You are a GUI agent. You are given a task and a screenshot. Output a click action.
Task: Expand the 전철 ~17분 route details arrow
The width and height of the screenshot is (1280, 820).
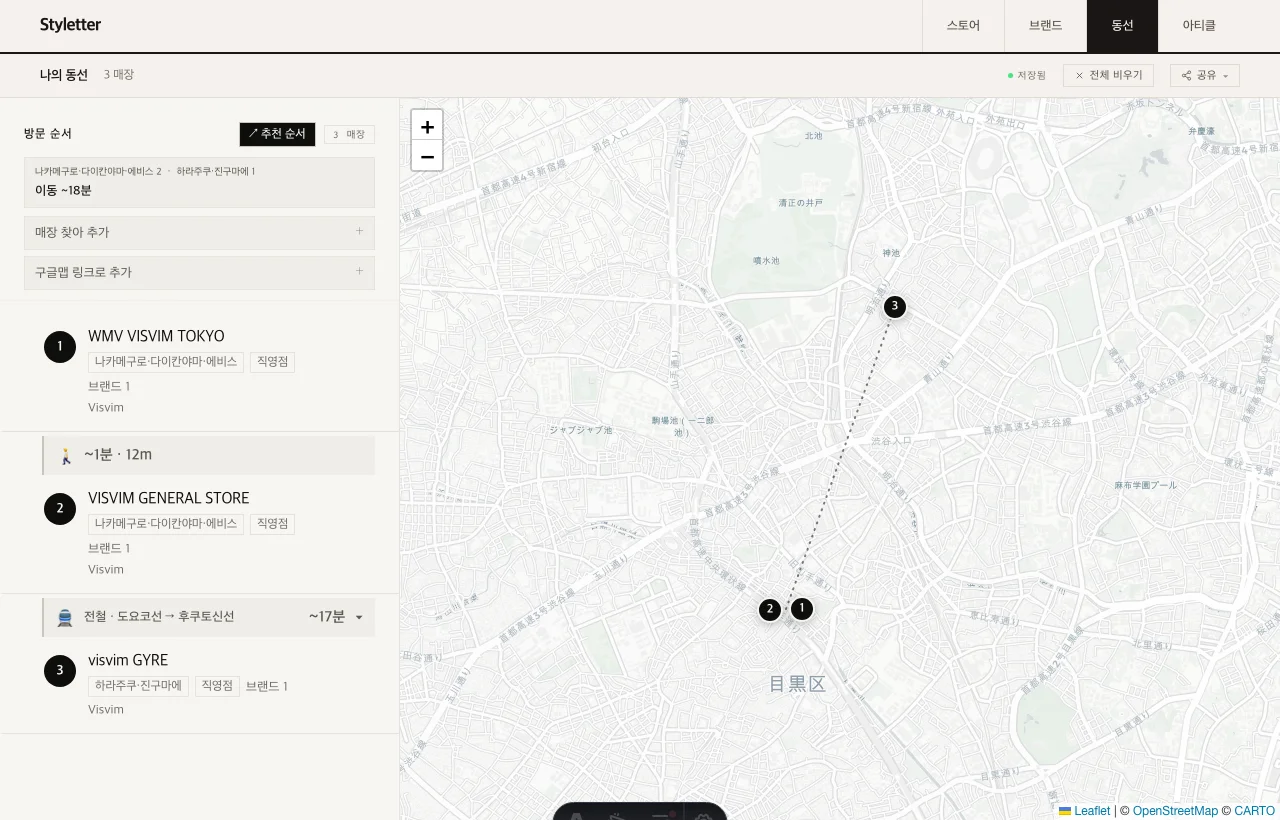point(359,618)
